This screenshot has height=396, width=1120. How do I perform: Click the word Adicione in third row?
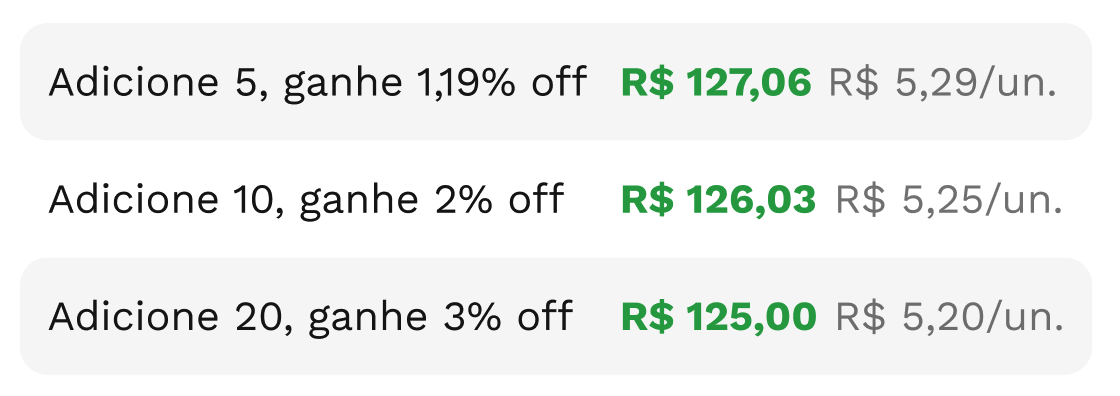coord(134,317)
